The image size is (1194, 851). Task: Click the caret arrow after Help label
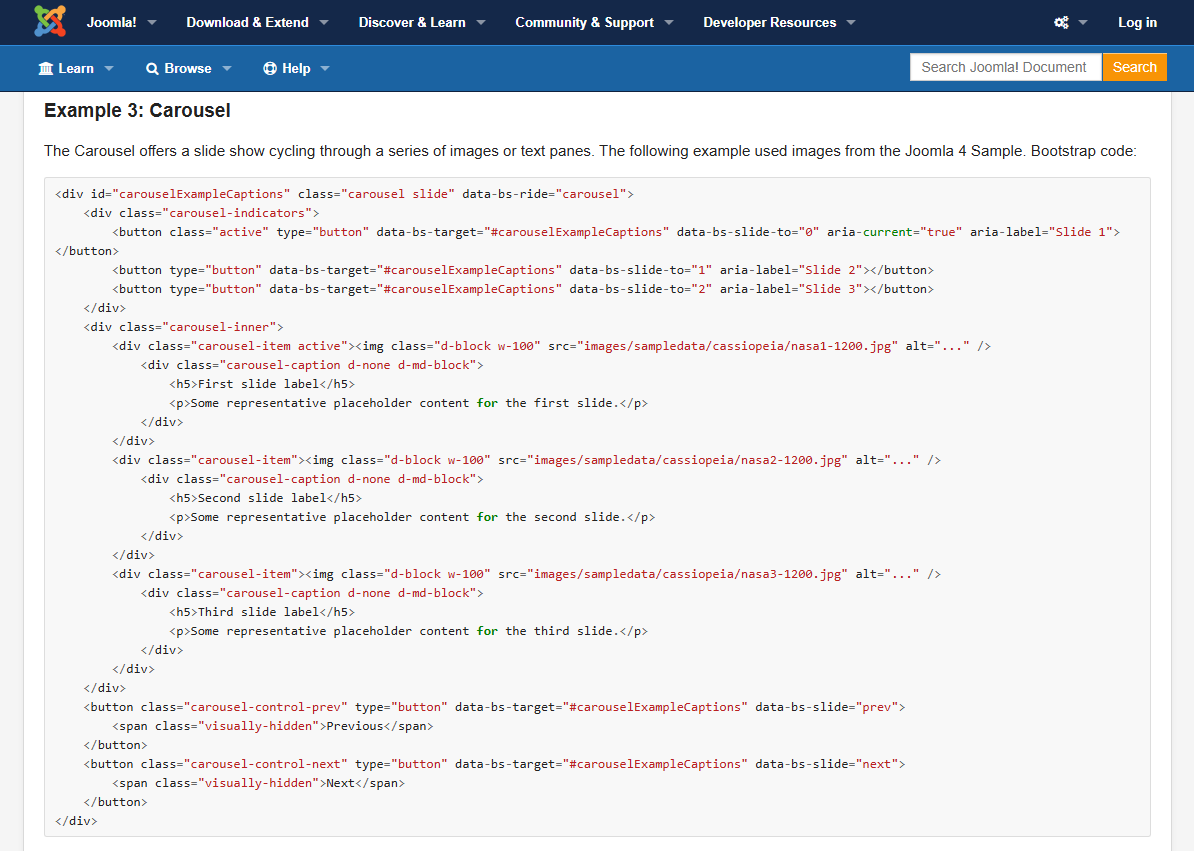pos(325,69)
